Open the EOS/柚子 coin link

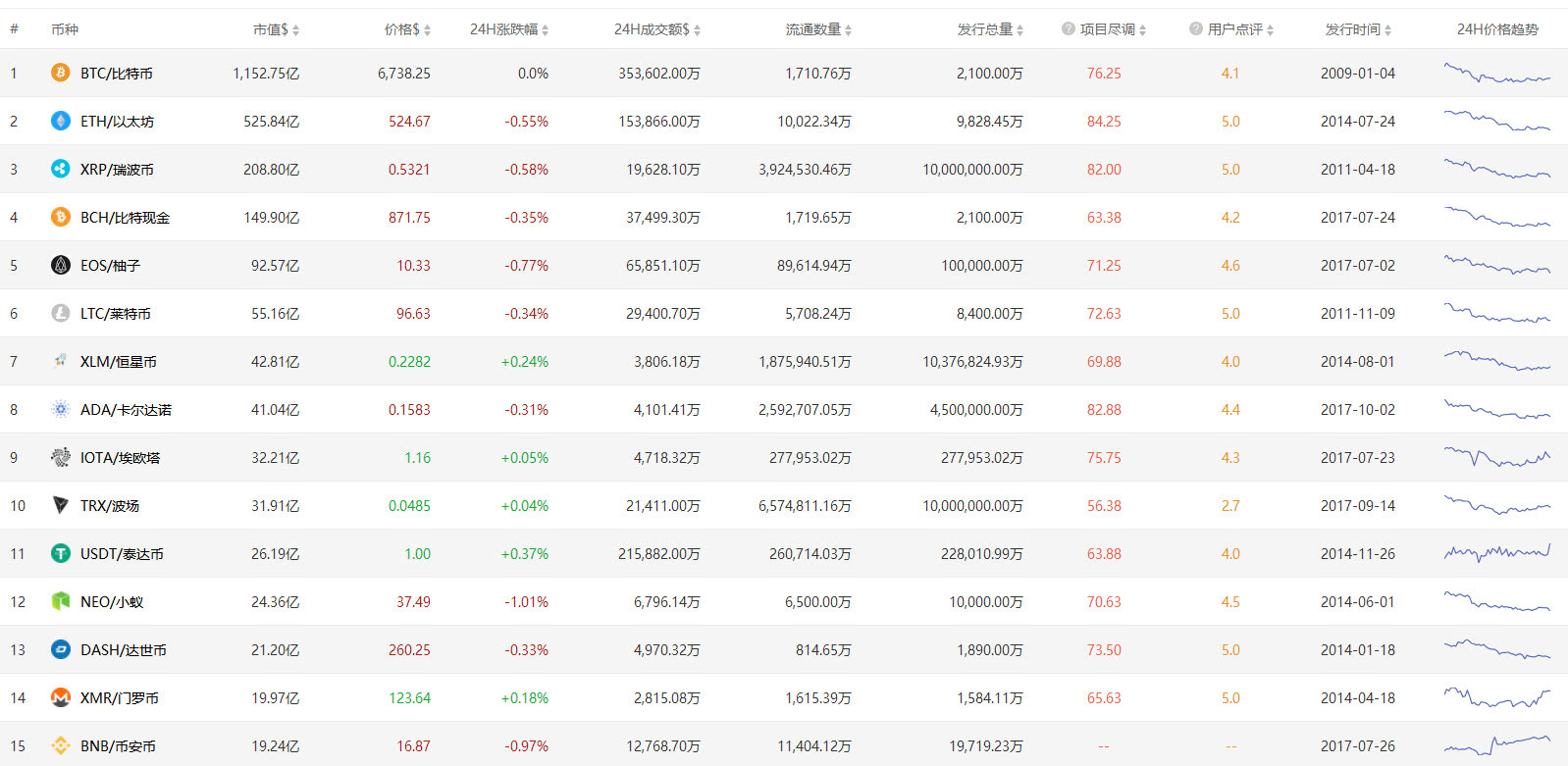coord(111,266)
